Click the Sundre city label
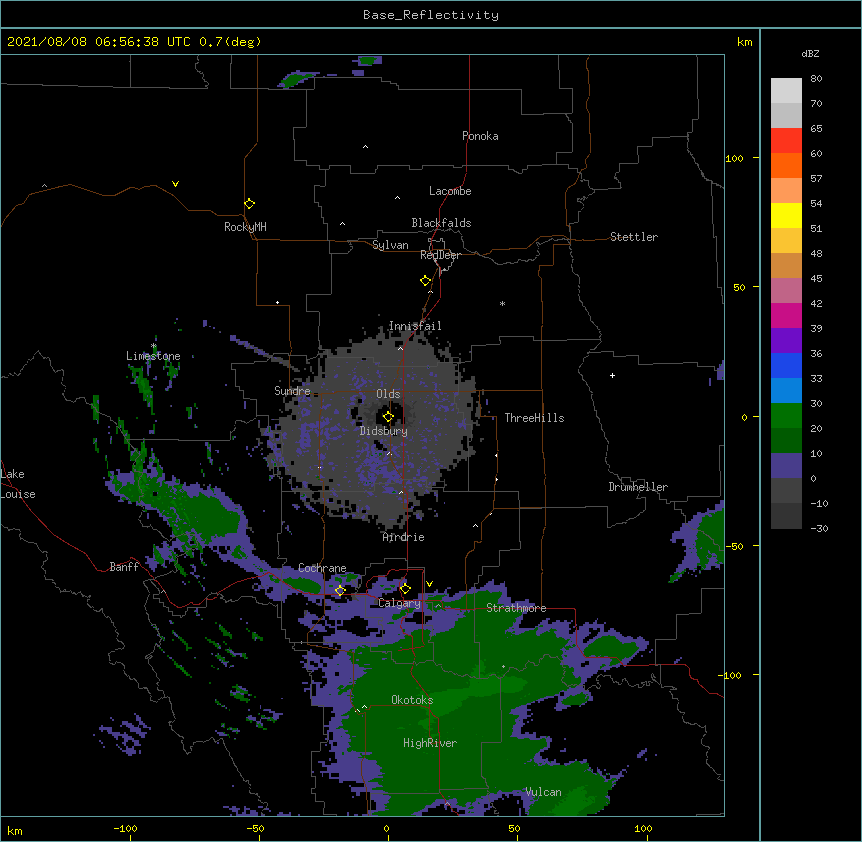862x842 pixels. (292, 391)
